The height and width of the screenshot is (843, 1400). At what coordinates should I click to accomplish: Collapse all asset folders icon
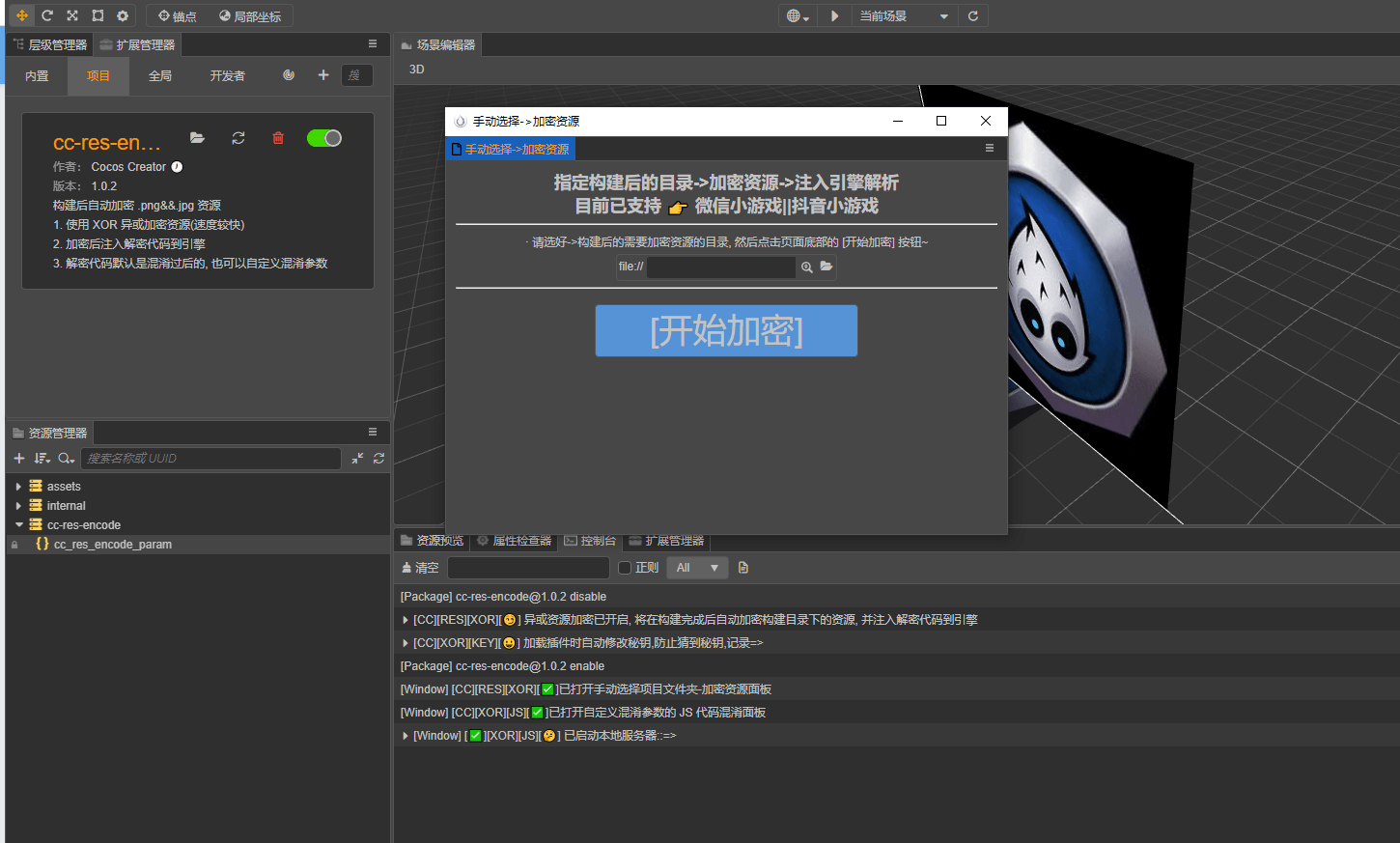357,459
